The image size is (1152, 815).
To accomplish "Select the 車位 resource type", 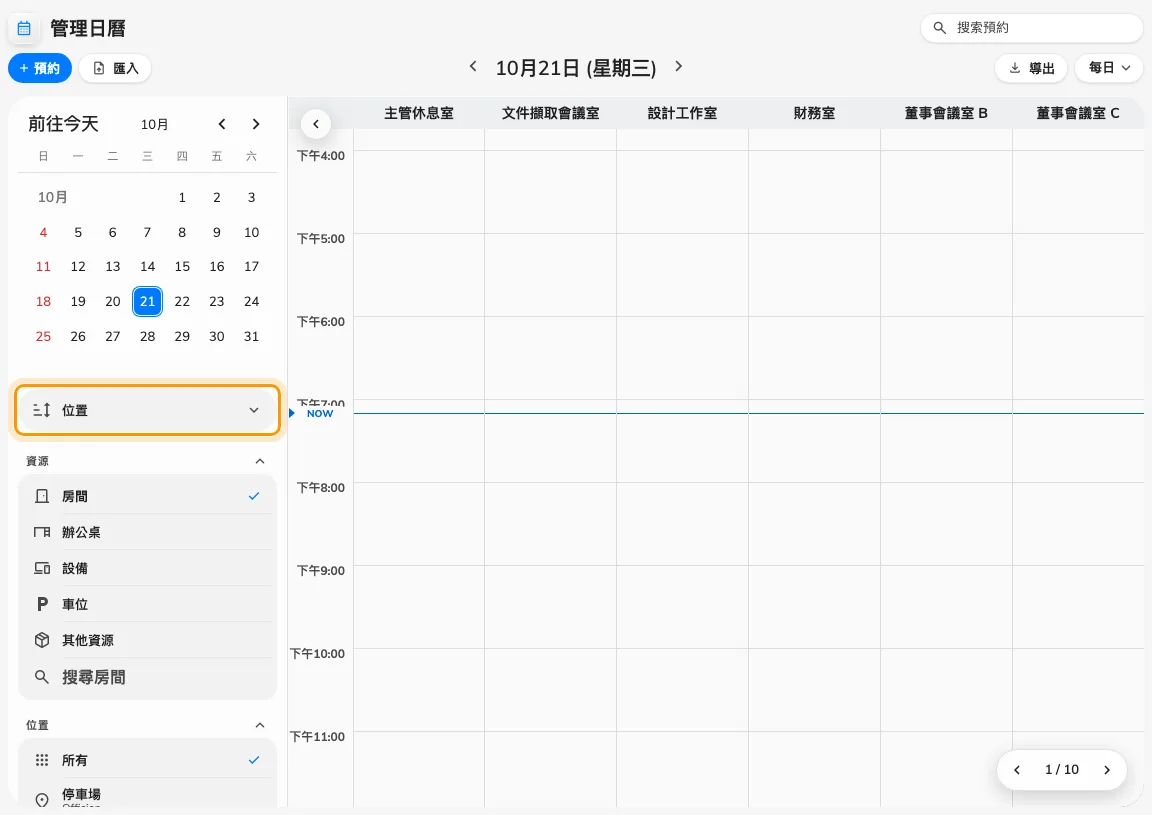I will 147,604.
